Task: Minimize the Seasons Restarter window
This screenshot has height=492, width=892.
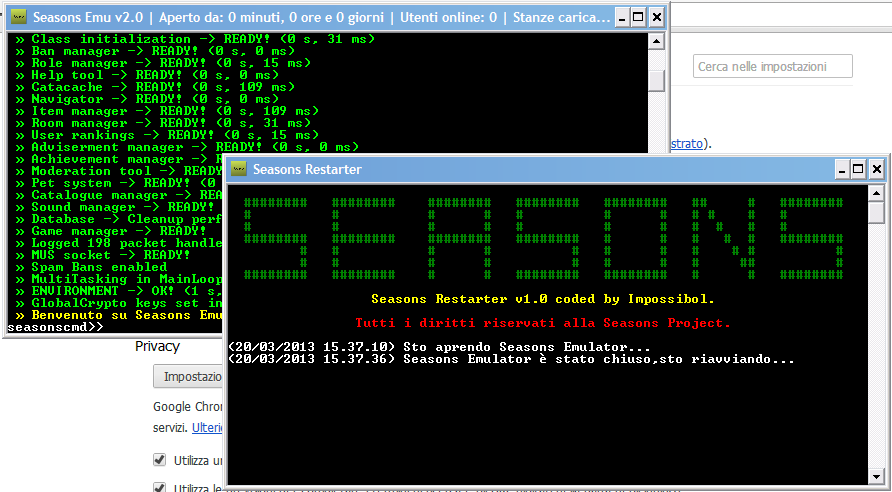Action: pyautogui.click(x=843, y=169)
